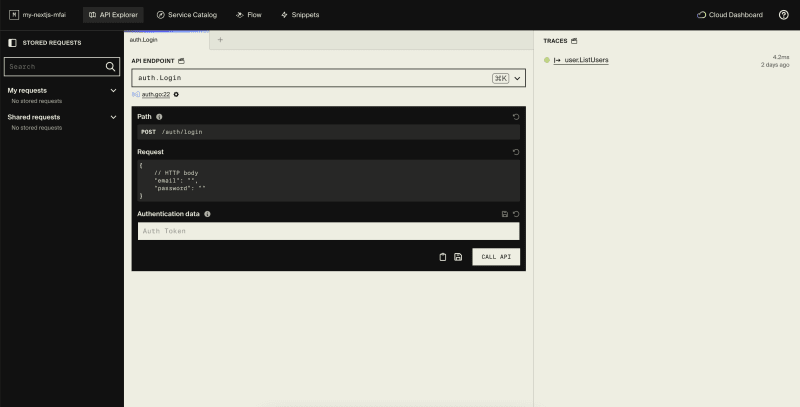This screenshot has height=407, width=800.
Task: Click the dropdown chevron in endpoint selector
Action: 517,79
